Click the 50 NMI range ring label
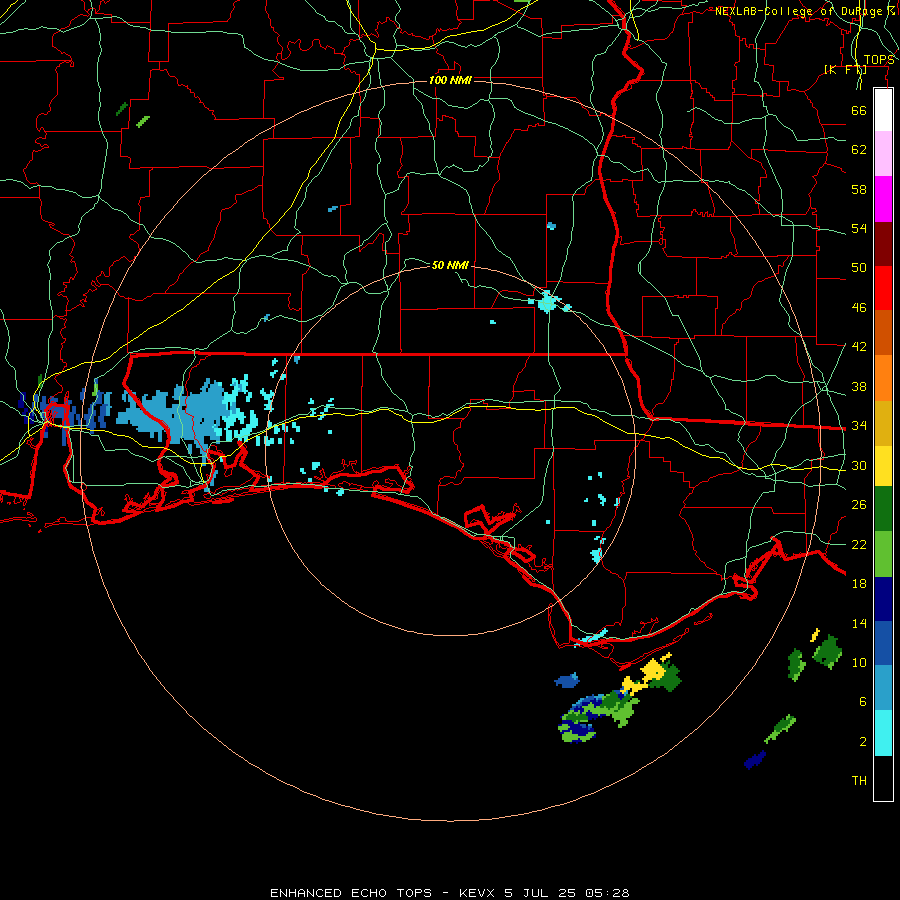This screenshot has width=900, height=900. pyautogui.click(x=450, y=265)
